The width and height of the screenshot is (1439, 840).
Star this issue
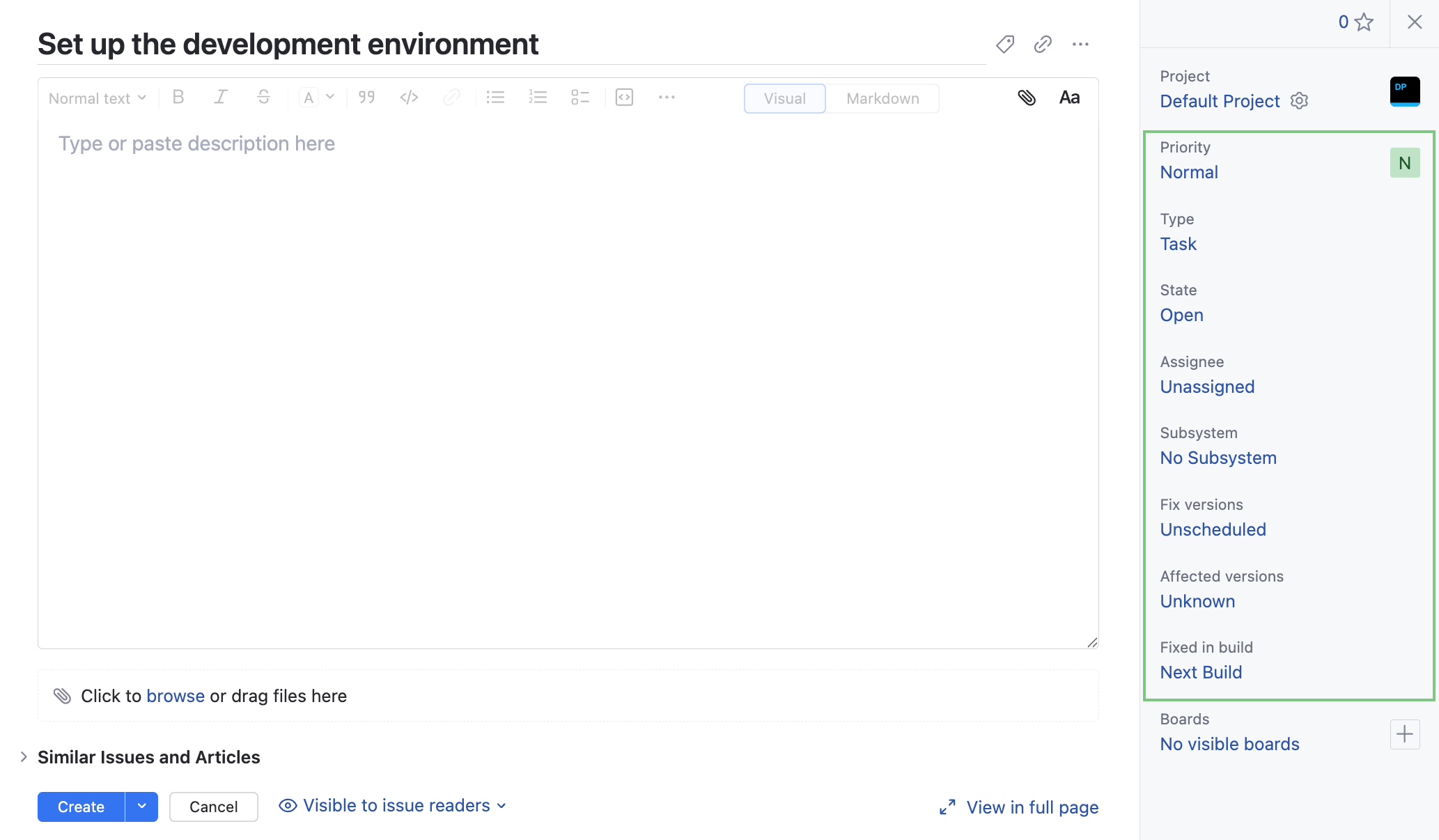(x=1364, y=22)
